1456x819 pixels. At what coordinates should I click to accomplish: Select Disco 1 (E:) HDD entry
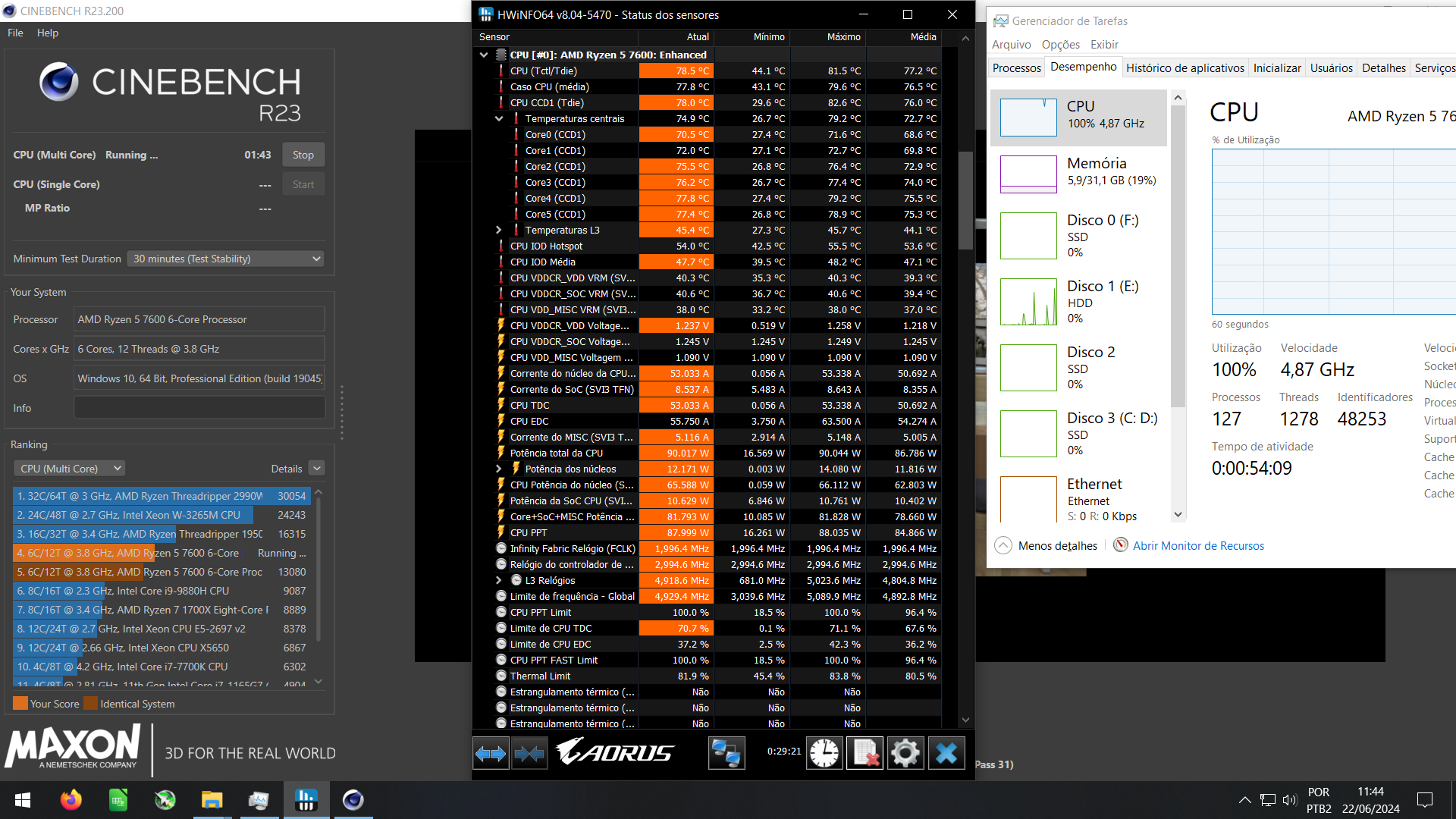click(x=1079, y=302)
